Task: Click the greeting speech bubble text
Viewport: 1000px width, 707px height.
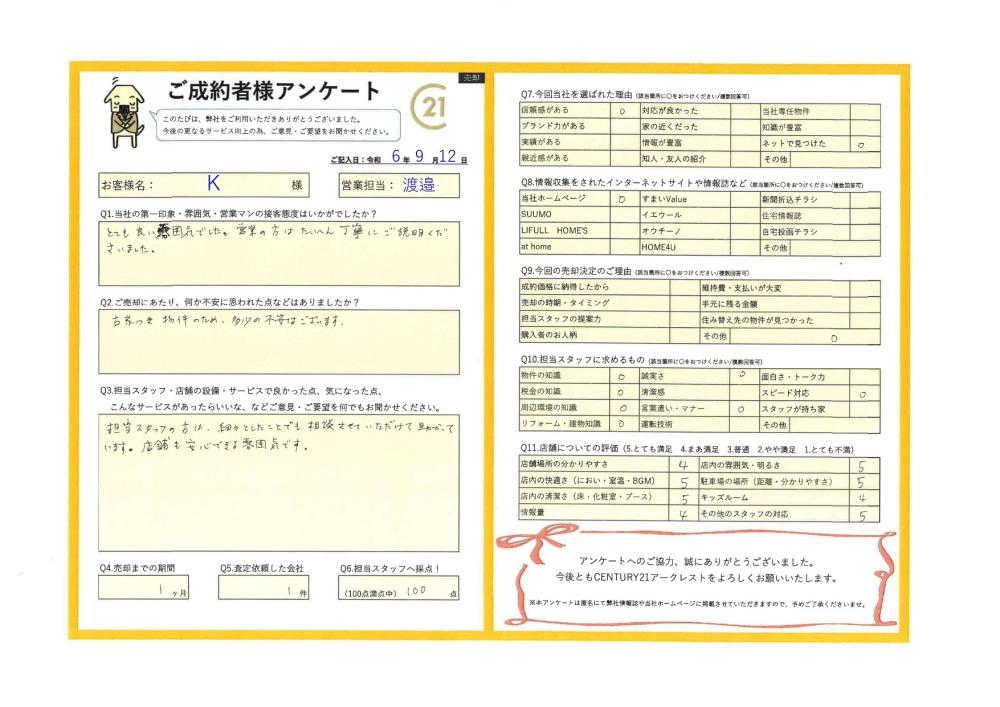Action: tap(276, 125)
